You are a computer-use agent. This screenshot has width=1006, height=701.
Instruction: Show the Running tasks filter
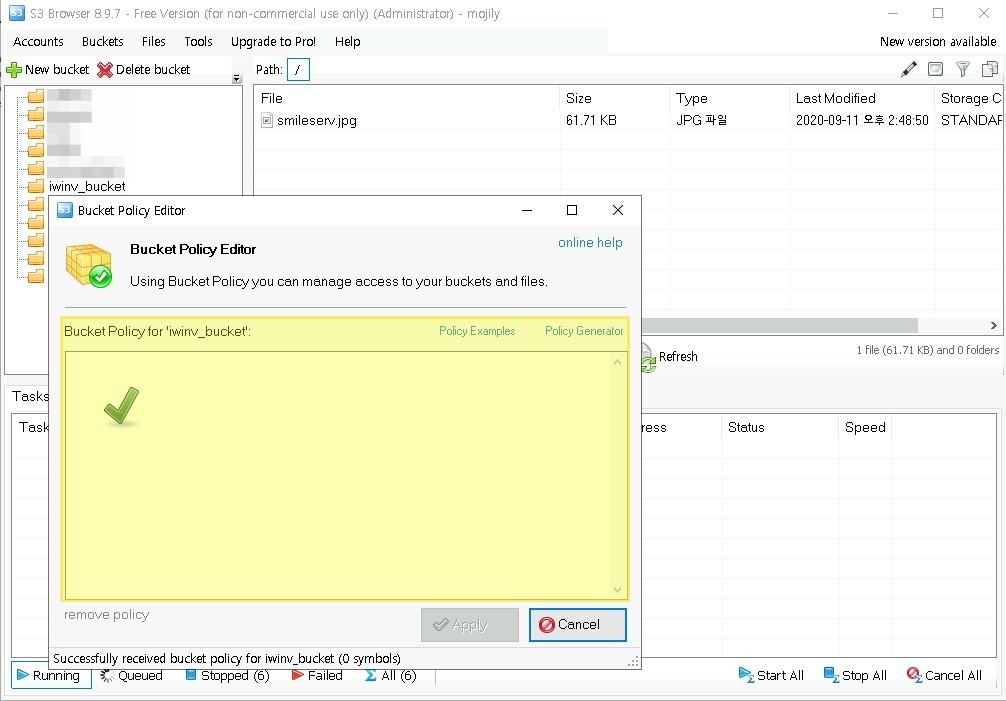50,675
